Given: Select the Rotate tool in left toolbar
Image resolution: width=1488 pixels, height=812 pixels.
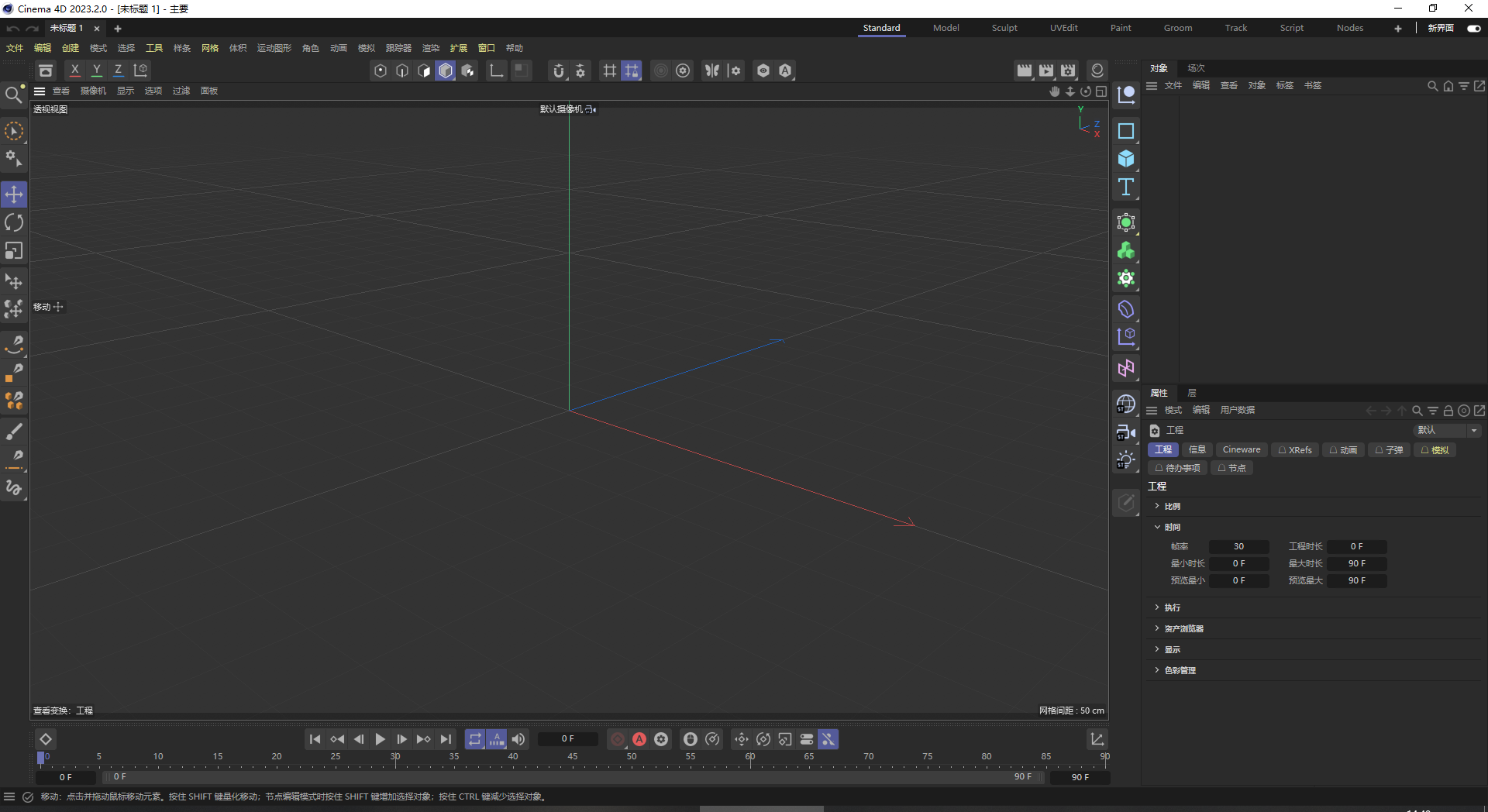Looking at the screenshot, I should click(x=14, y=223).
